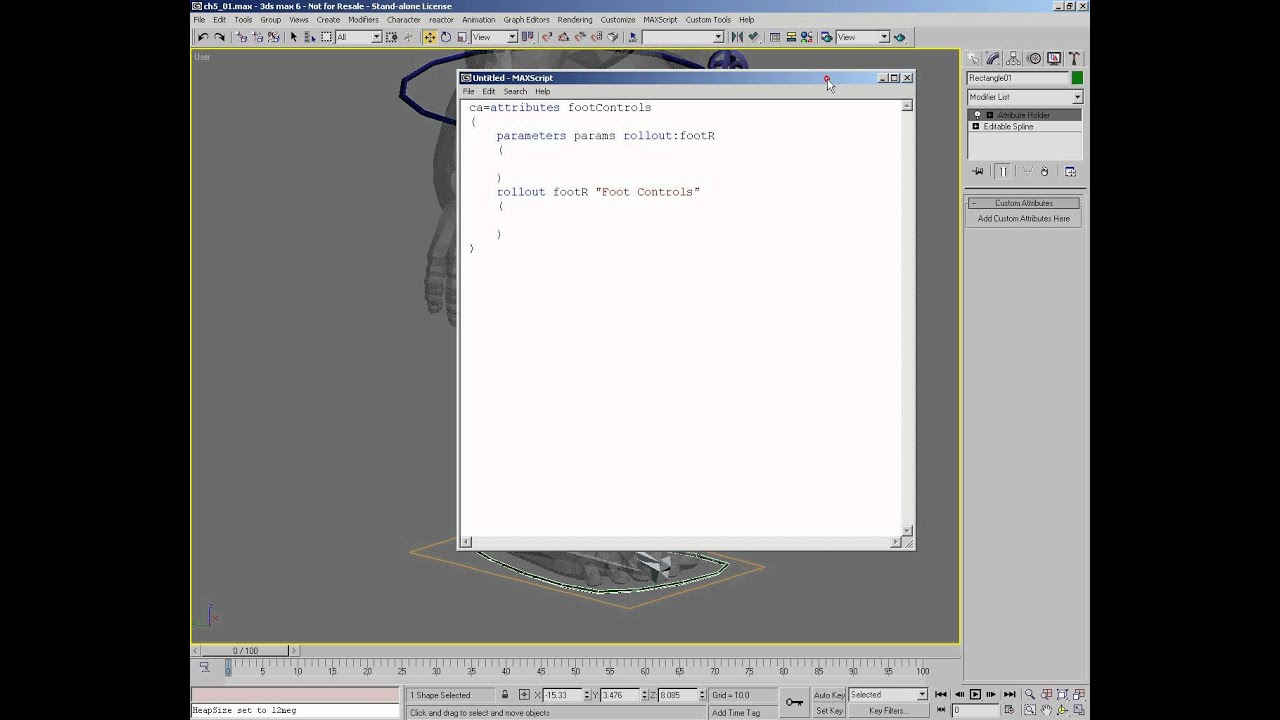Screen dimensions: 1280x720
Task: Open Search menu in MAXScript editor window
Action: point(515,91)
